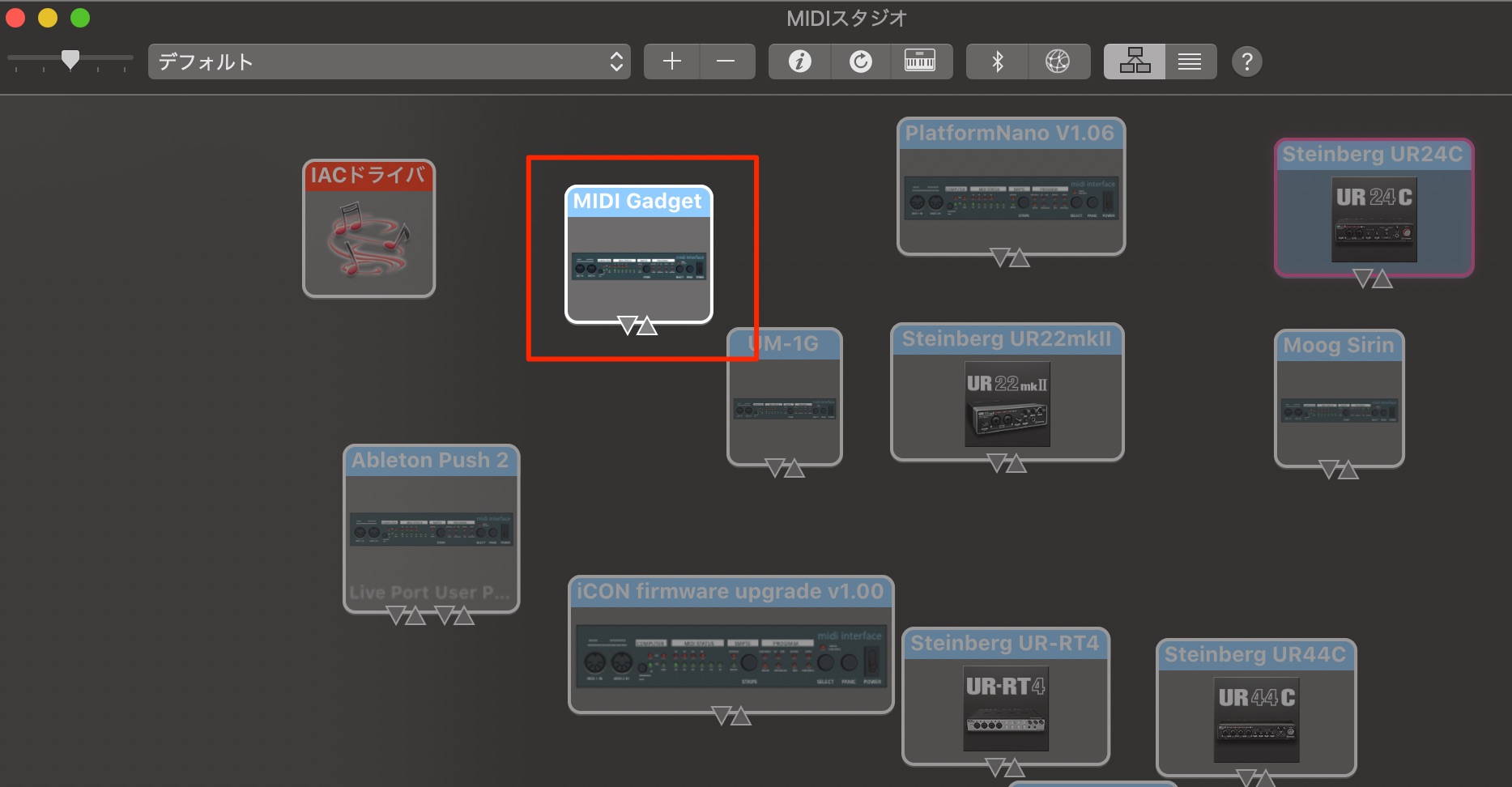
Task: Select the IACドライバ device
Action: pos(368,228)
